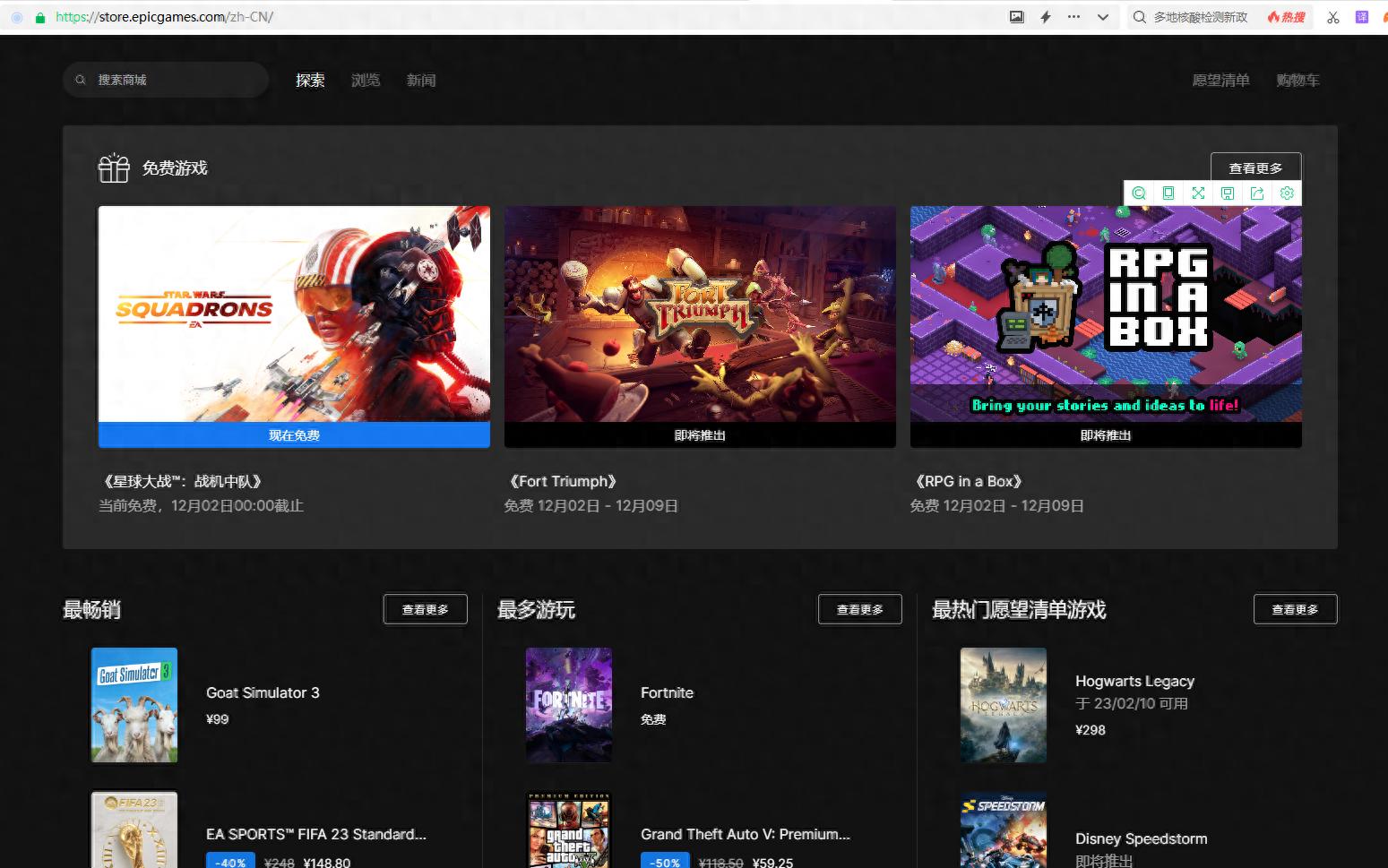Select the Hogwarts Legacy cover thumbnail
Viewport: 1388px width, 868px height.
click(1003, 705)
